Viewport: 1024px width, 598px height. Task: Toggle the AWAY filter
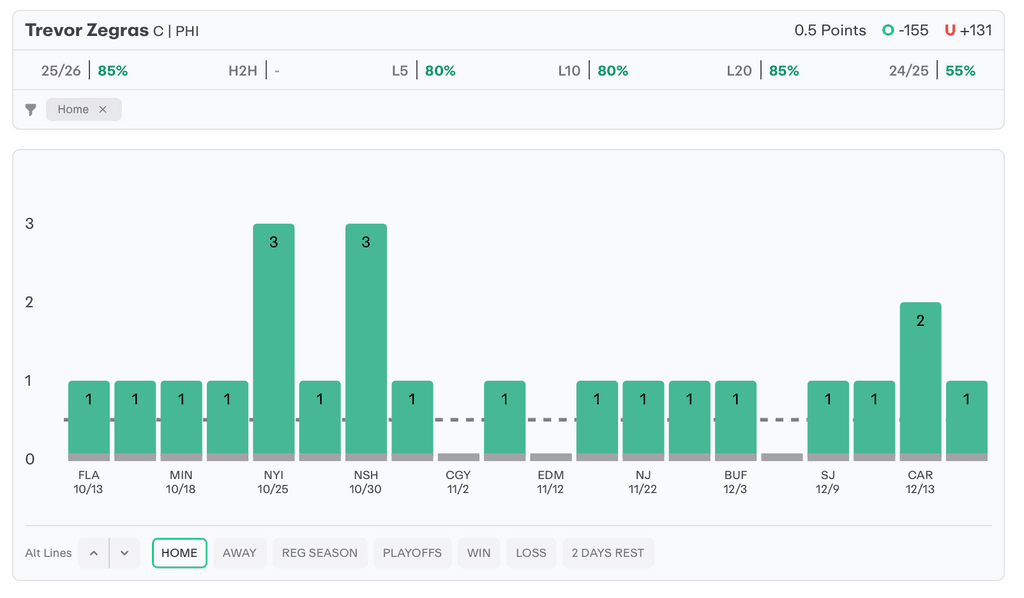[239, 553]
